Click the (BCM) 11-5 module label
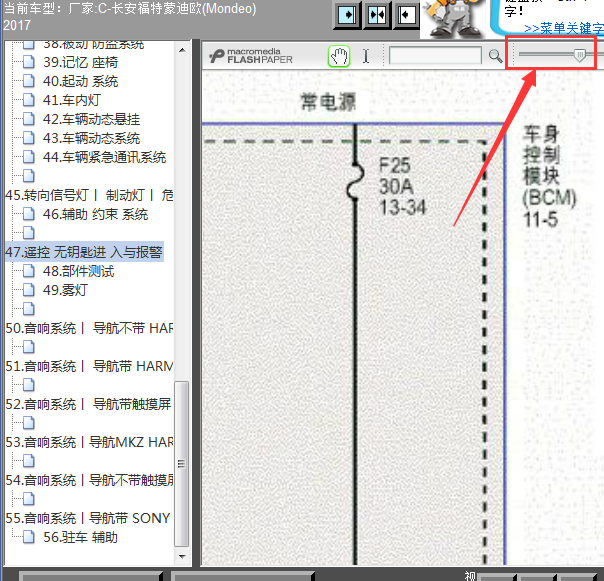This screenshot has width=604, height=581. point(549,208)
